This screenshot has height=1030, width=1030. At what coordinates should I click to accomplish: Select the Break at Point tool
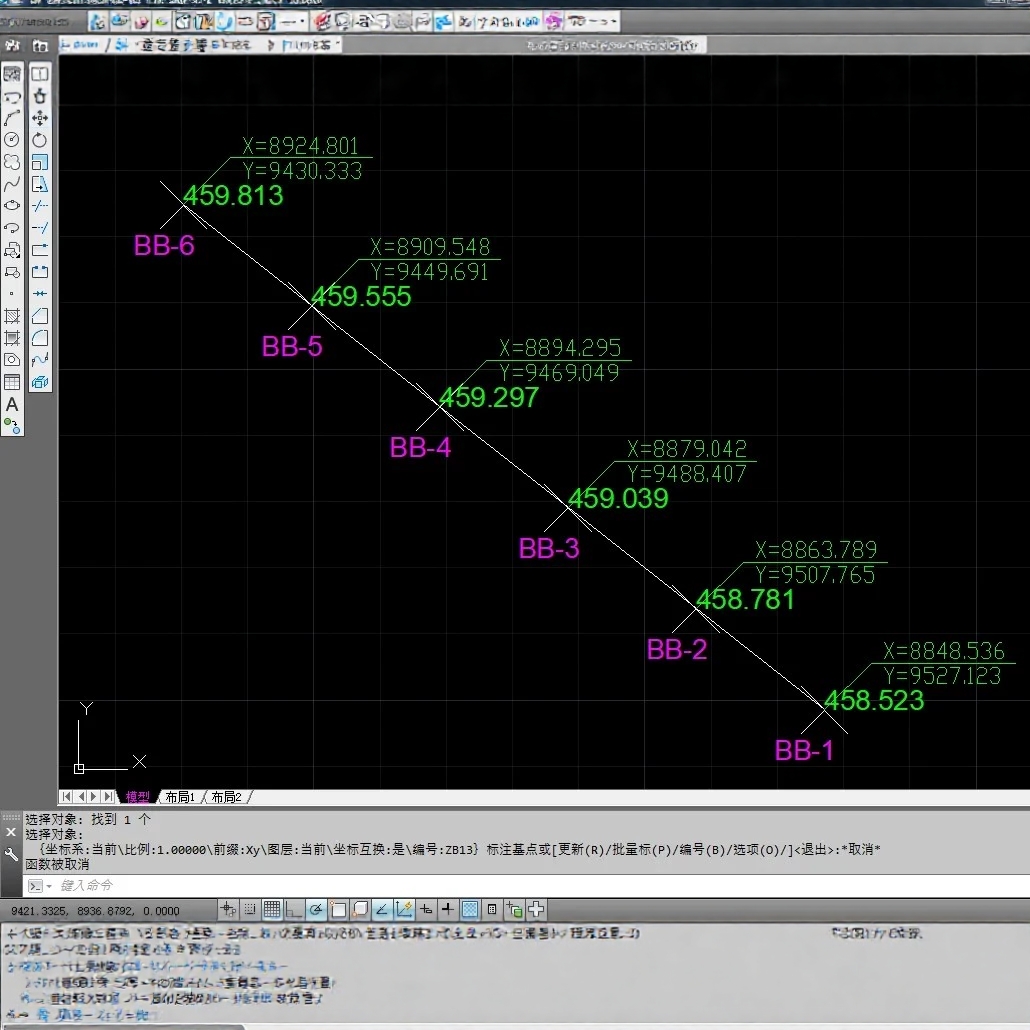click(40, 250)
